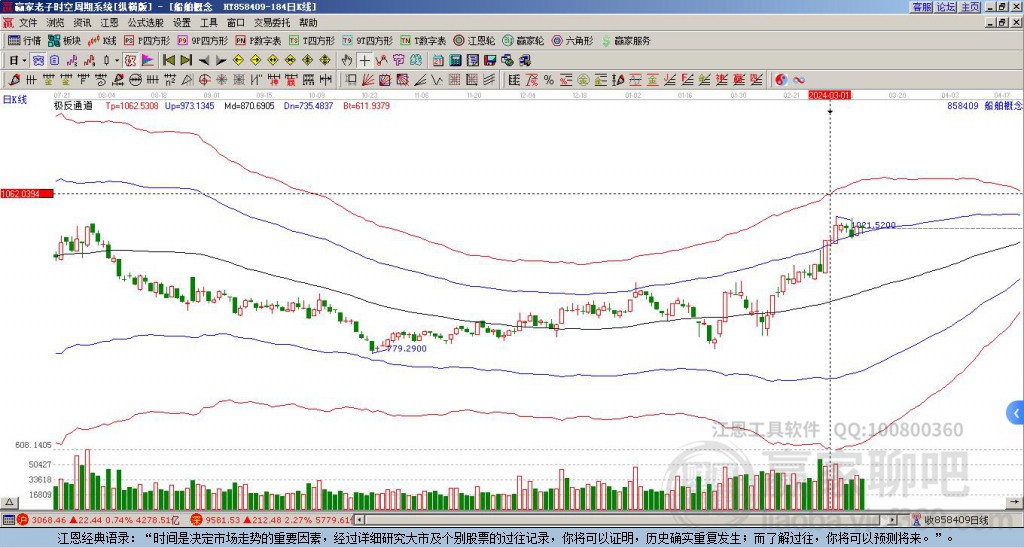Step chart left with black arrow
The height and width of the screenshot is (548, 1024).
click(x=204, y=61)
